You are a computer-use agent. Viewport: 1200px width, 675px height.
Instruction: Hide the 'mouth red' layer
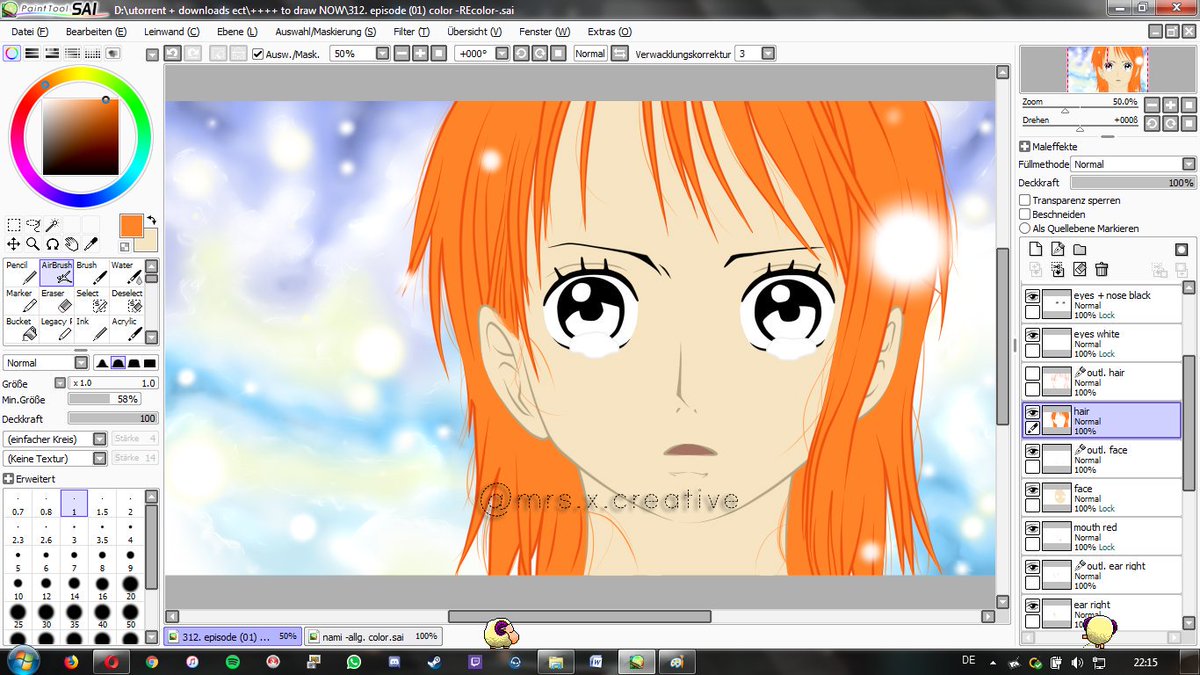(x=1032, y=528)
